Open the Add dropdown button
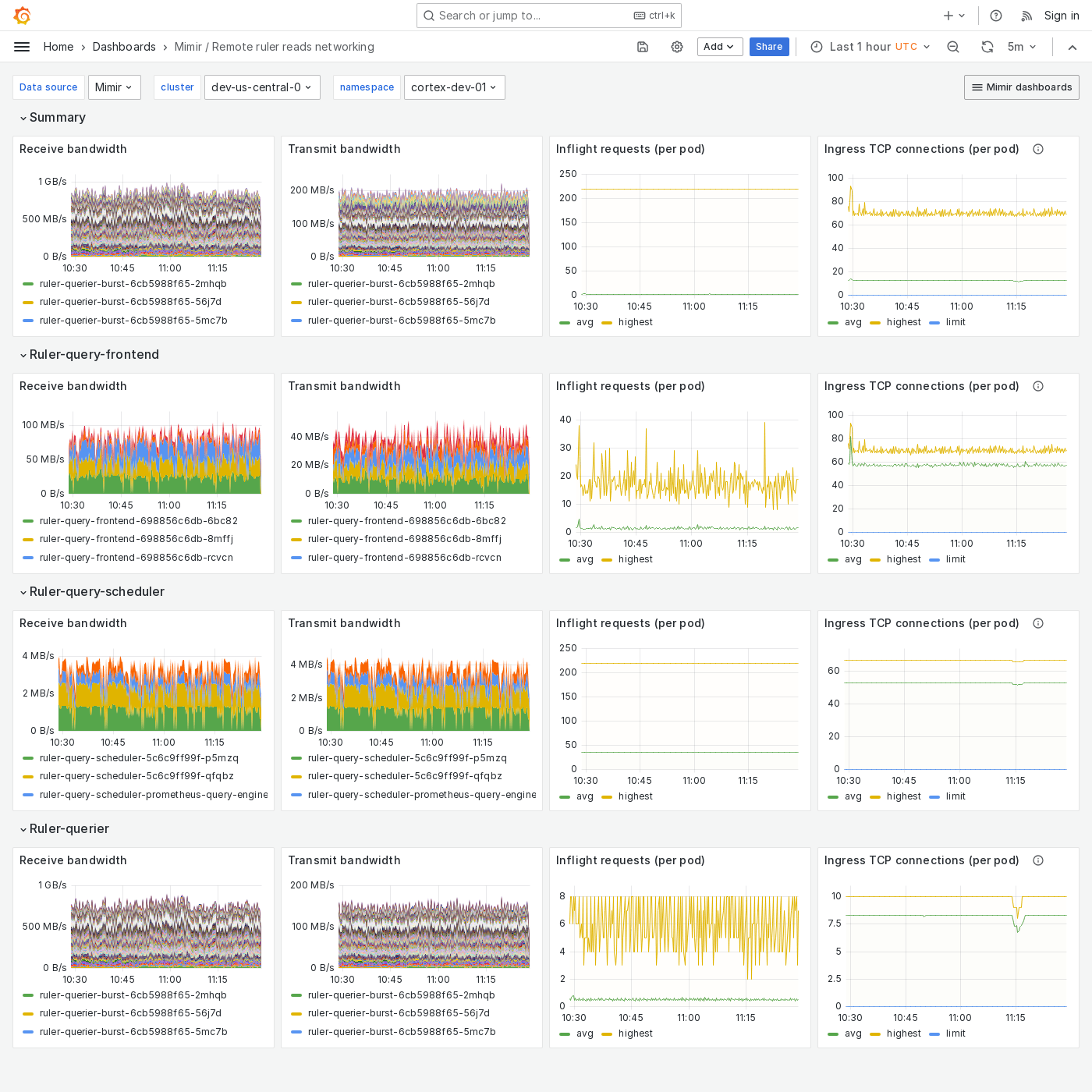The image size is (1092, 1092). (x=719, y=47)
